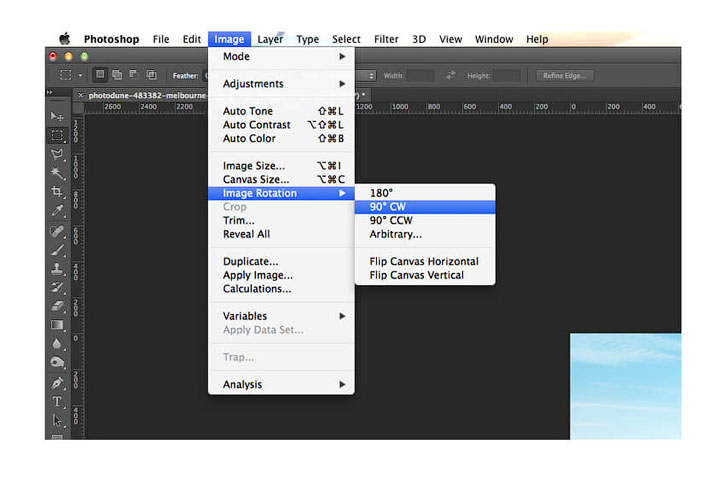This screenshot has height=479, width=725.
Task: Open the Help menu
Action: (x=537, y=39)
